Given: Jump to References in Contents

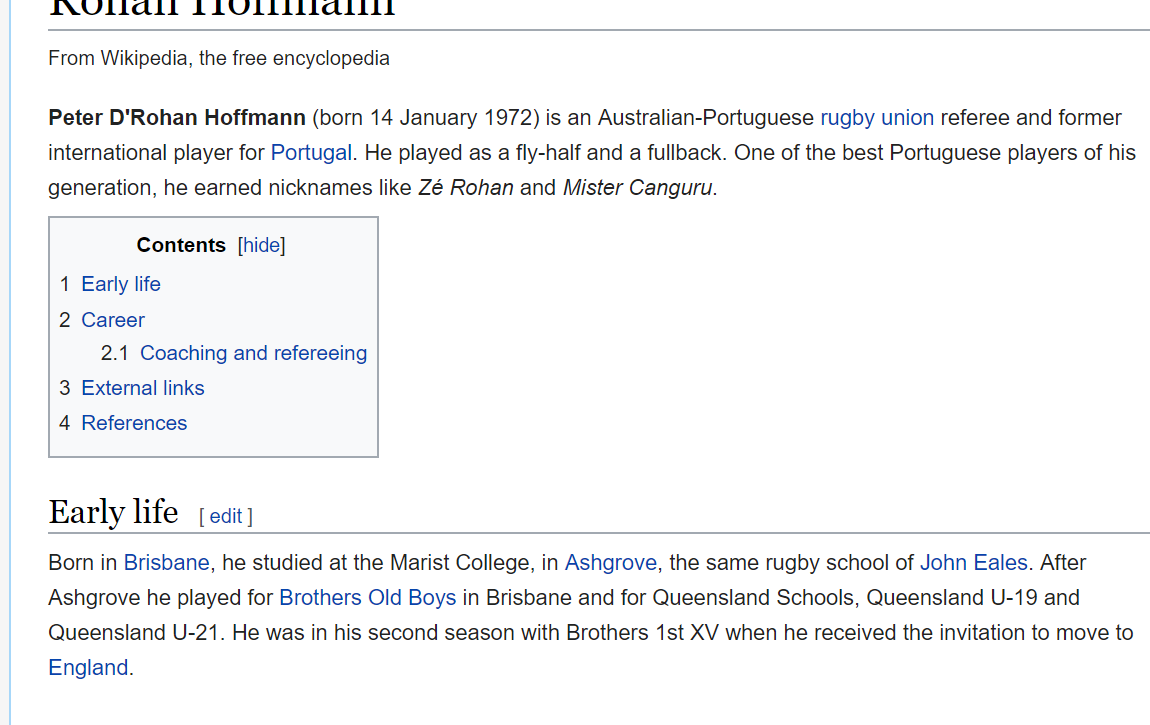Looking at the screenshot, I should point(133,424).
